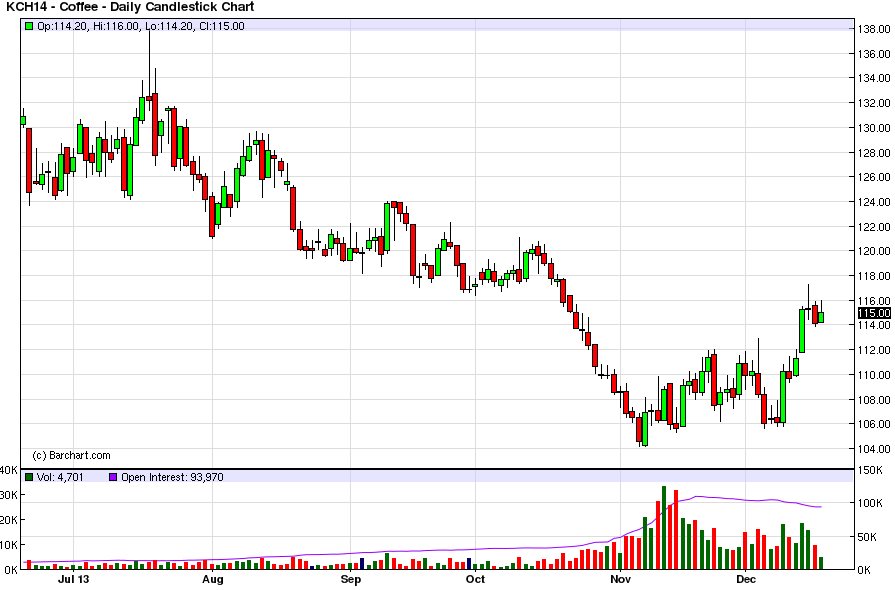Click the Oct date axis label
This screenshot has width=895, height=590.
tap(475, 580)
